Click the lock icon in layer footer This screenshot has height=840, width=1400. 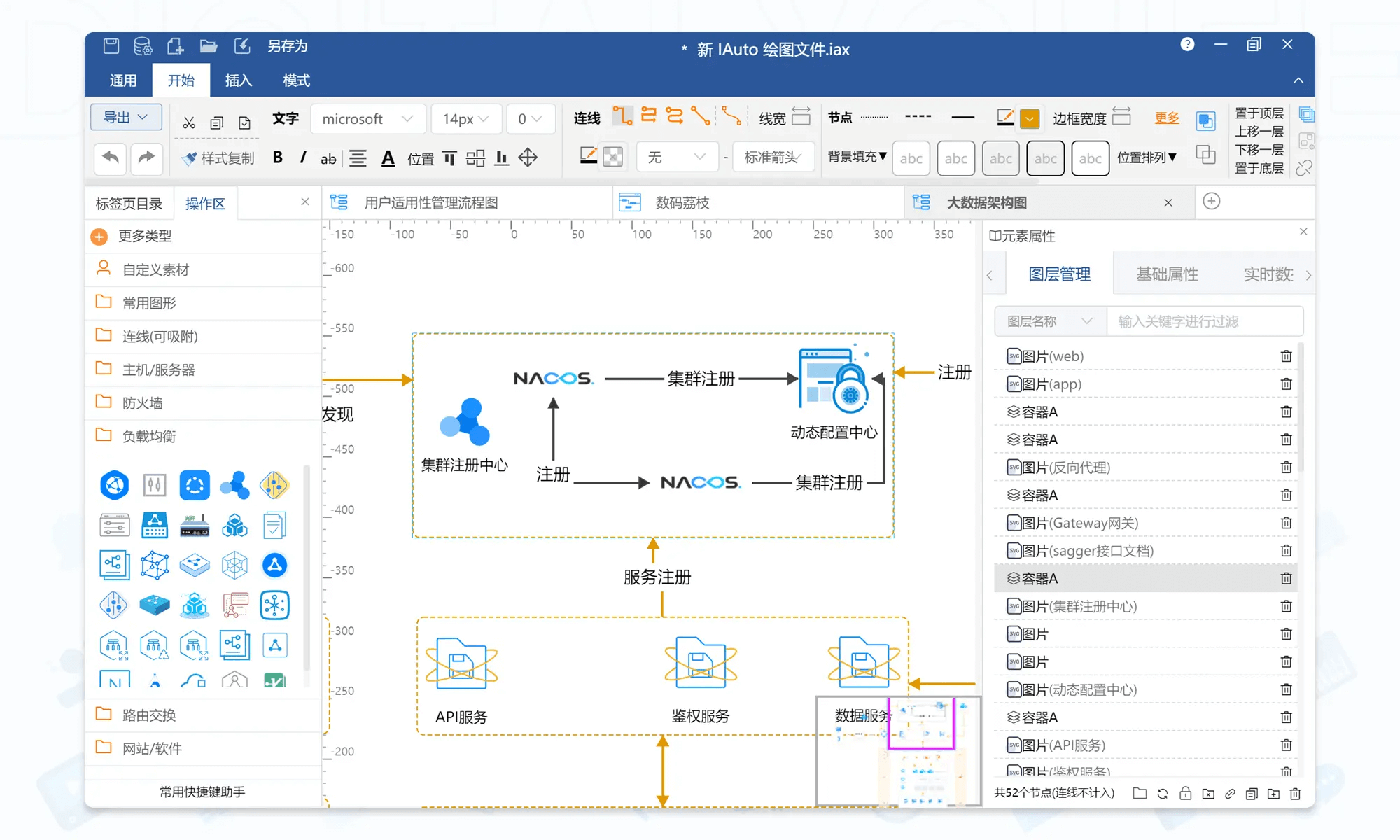coord(1185,793)
